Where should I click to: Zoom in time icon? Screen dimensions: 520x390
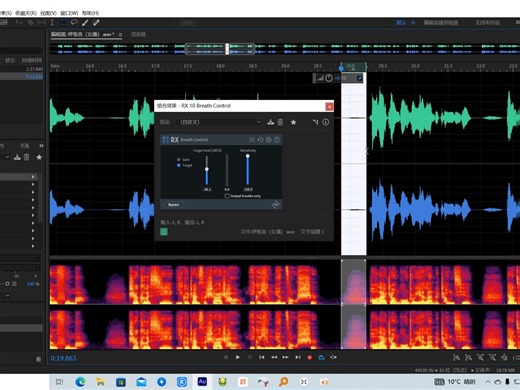(x=480, y=358)
